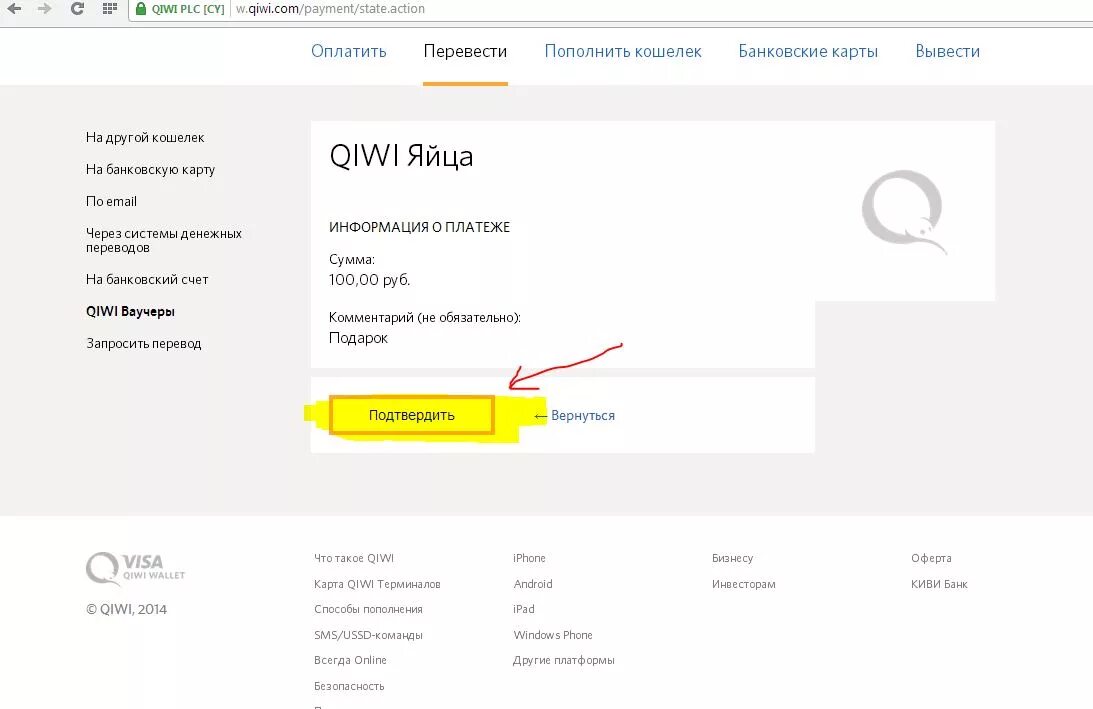Viewport: 1093px width, 709px height.
Task: Open the Оплатить tab
Action: [349, 52]
